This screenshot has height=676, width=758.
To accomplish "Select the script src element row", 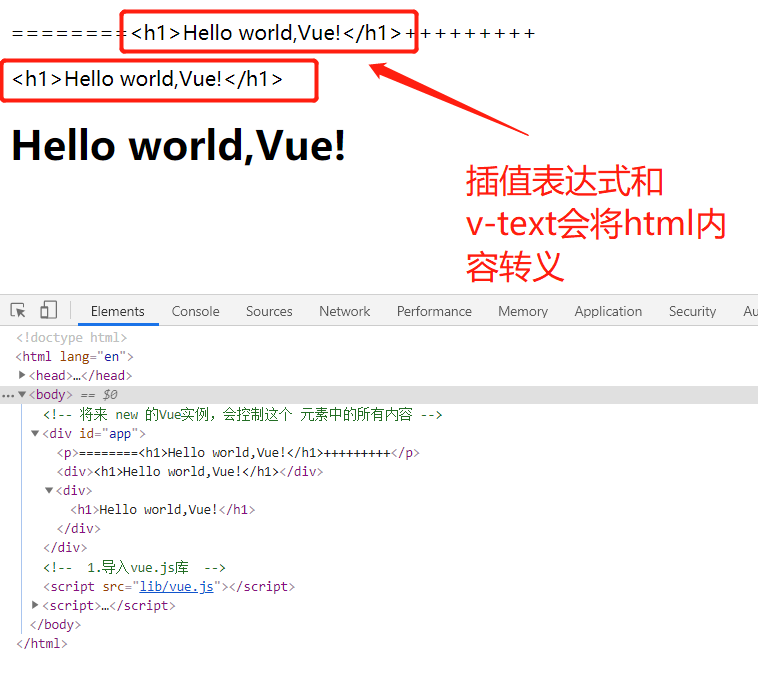I will 169,587.
